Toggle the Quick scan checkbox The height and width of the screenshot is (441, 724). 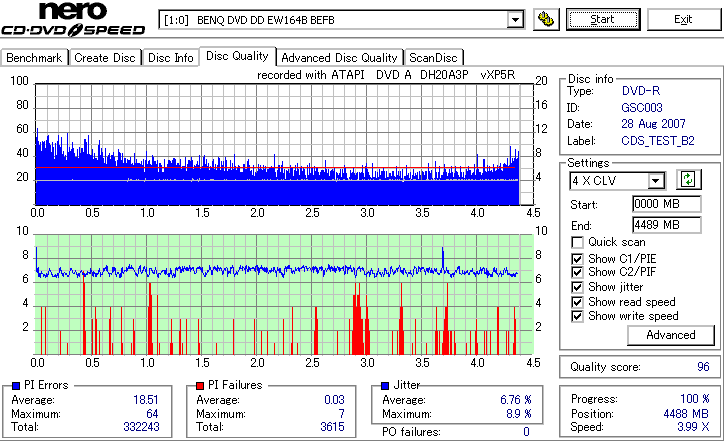(577, 242)
